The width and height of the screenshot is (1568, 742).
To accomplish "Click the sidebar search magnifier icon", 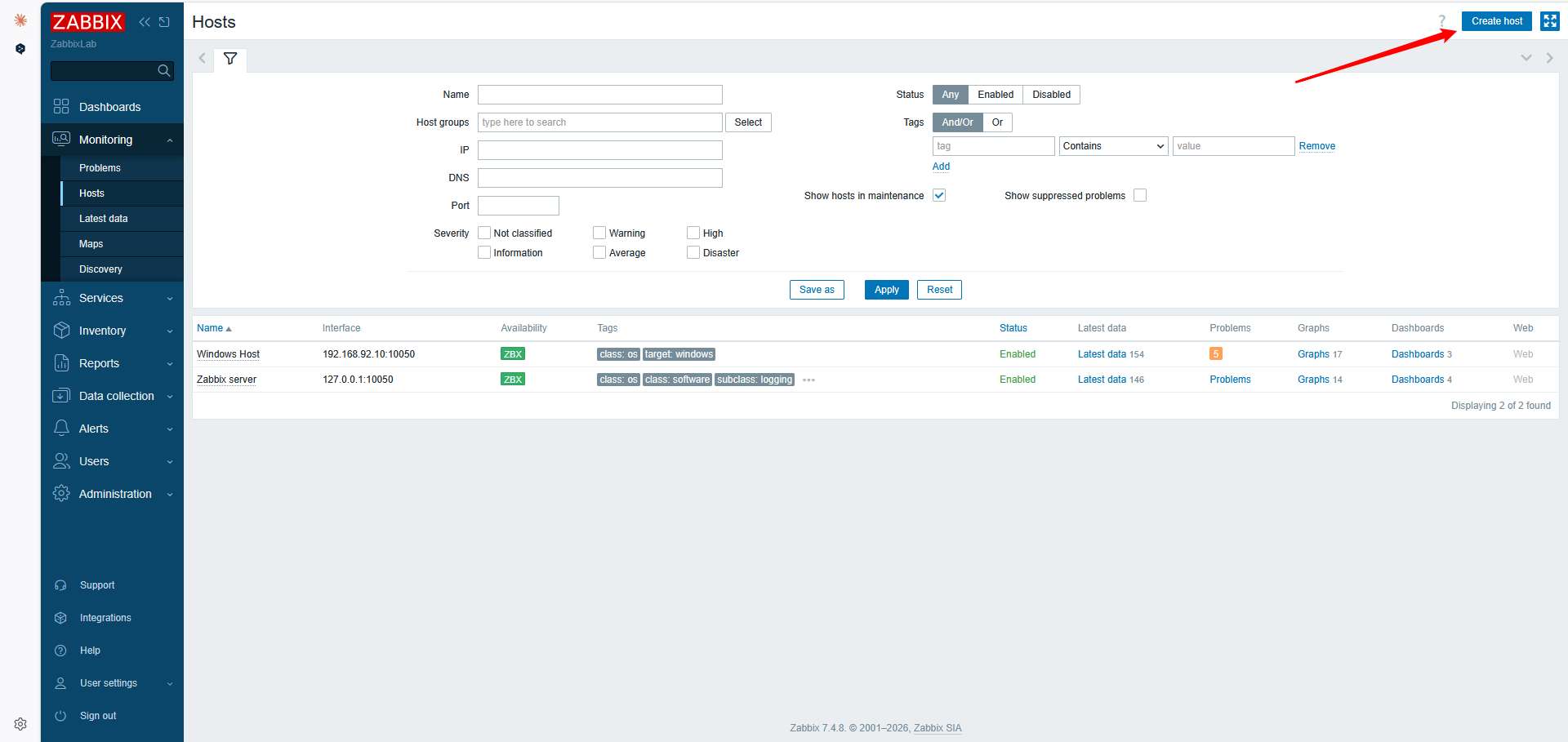I will pos(164,71).
